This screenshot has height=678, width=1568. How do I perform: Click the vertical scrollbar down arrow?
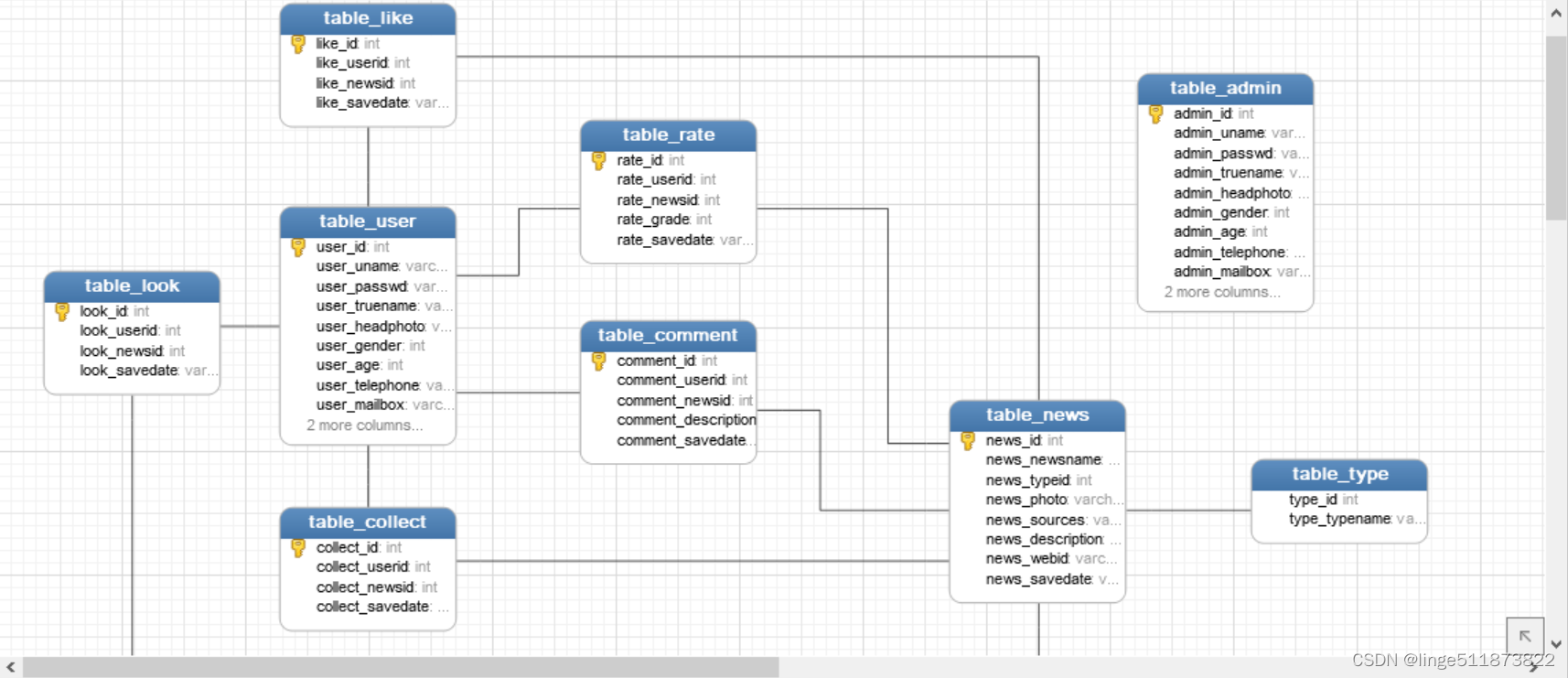(x=1556, y=644)
